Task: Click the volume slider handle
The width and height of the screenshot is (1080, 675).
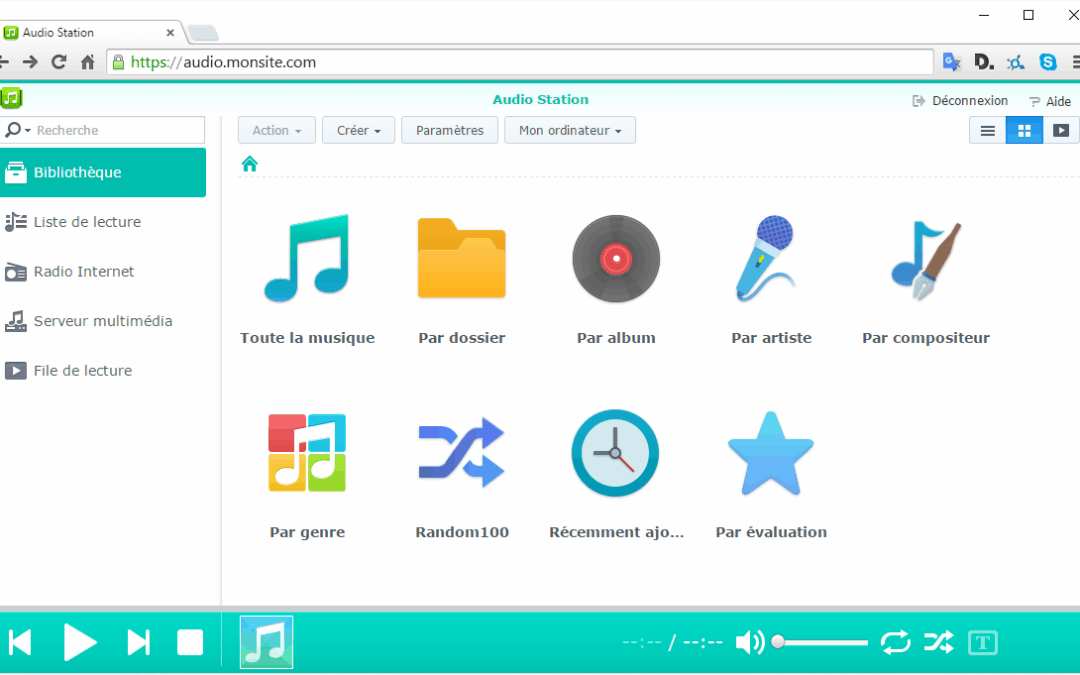Action: point(778,642)
